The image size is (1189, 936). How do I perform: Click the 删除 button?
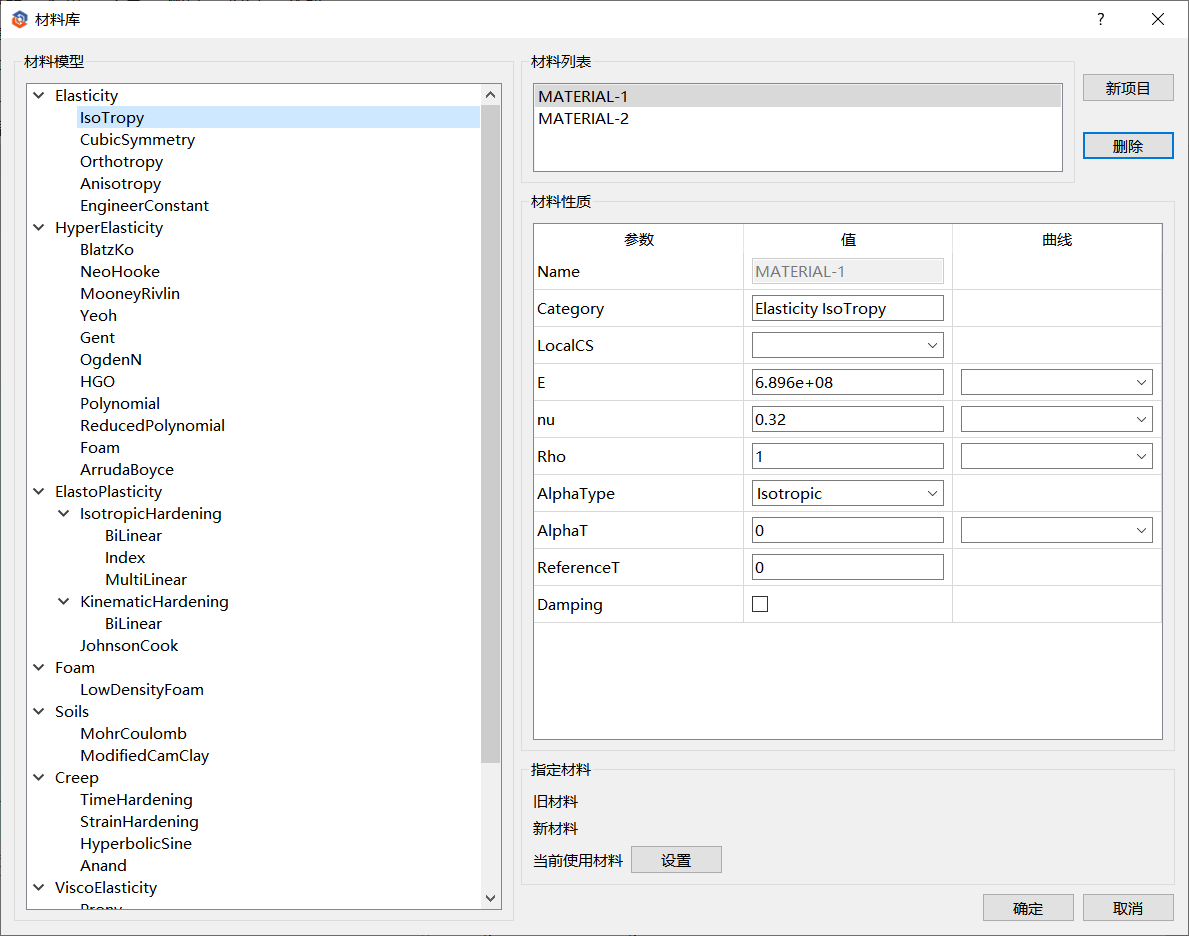tap(1128, 146)
